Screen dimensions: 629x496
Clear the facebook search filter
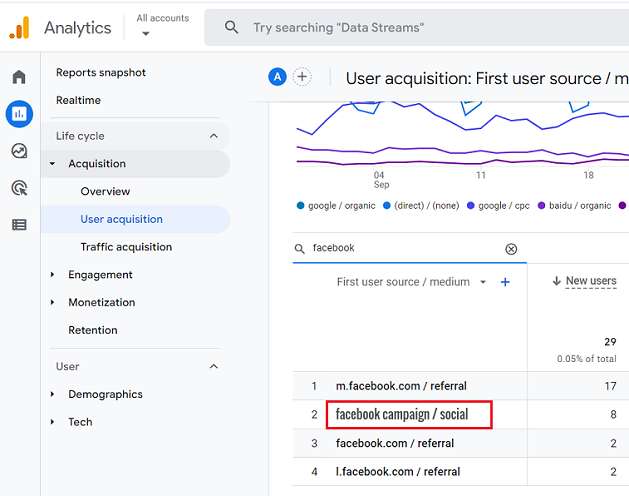pos(511,249)
